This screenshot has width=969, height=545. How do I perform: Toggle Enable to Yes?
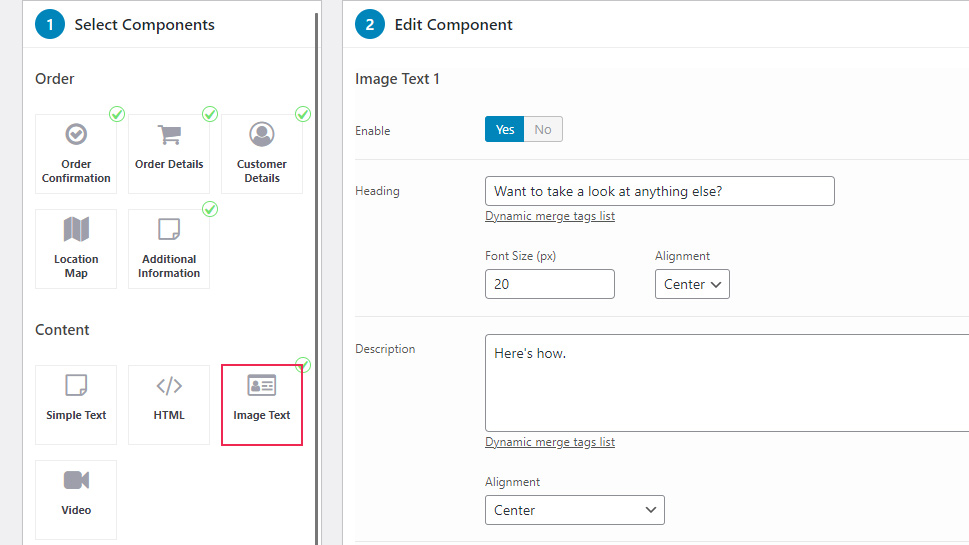(504, 129)
